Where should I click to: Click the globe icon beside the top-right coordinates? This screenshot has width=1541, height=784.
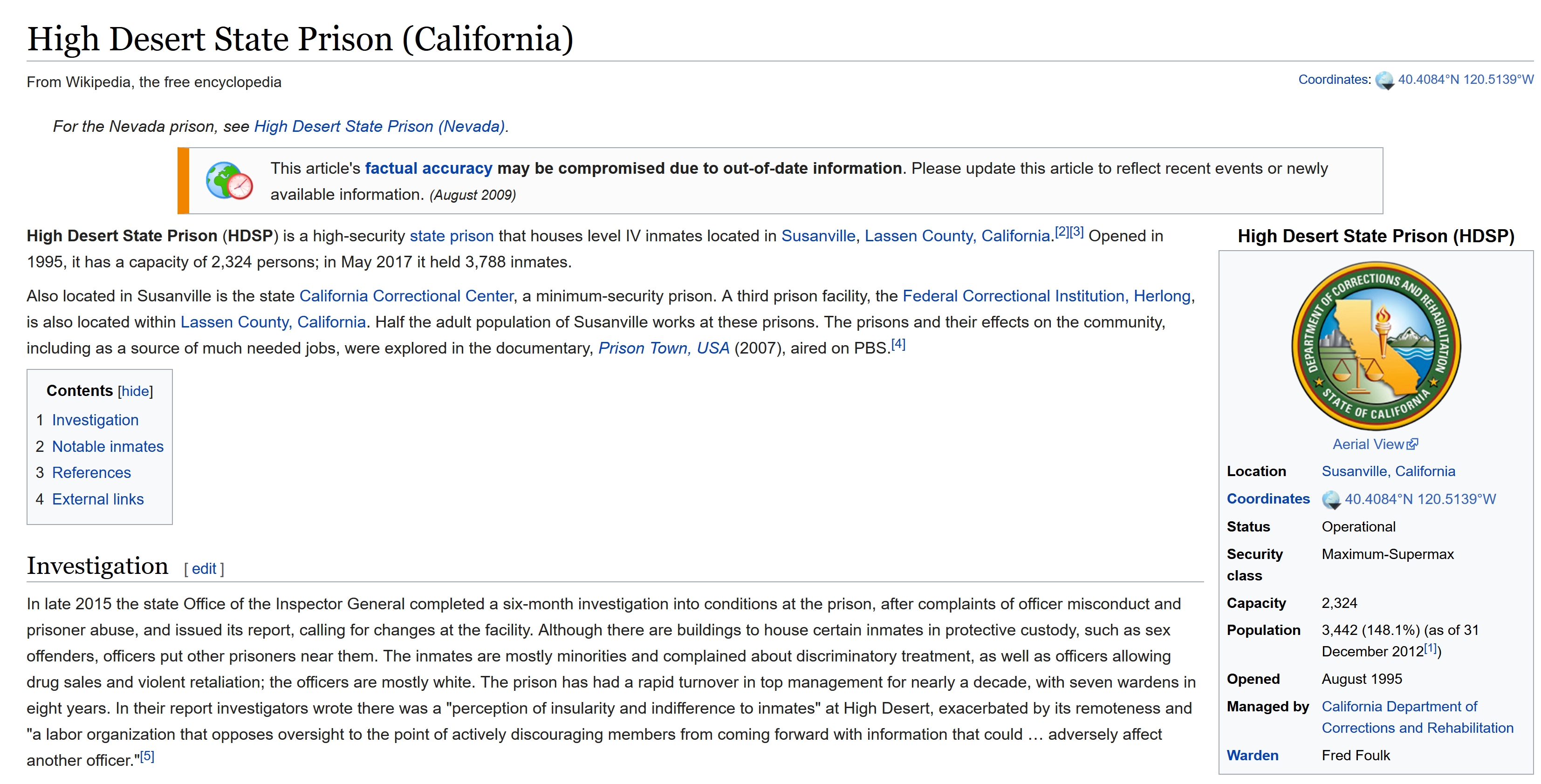coord(1384,80)
